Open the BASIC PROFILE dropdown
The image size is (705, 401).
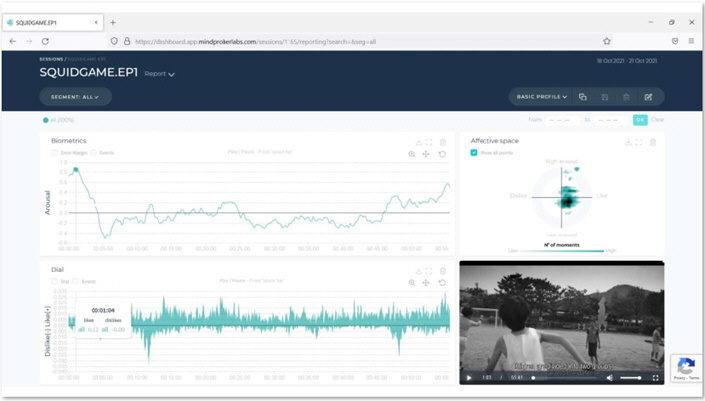tap(541, 97)
